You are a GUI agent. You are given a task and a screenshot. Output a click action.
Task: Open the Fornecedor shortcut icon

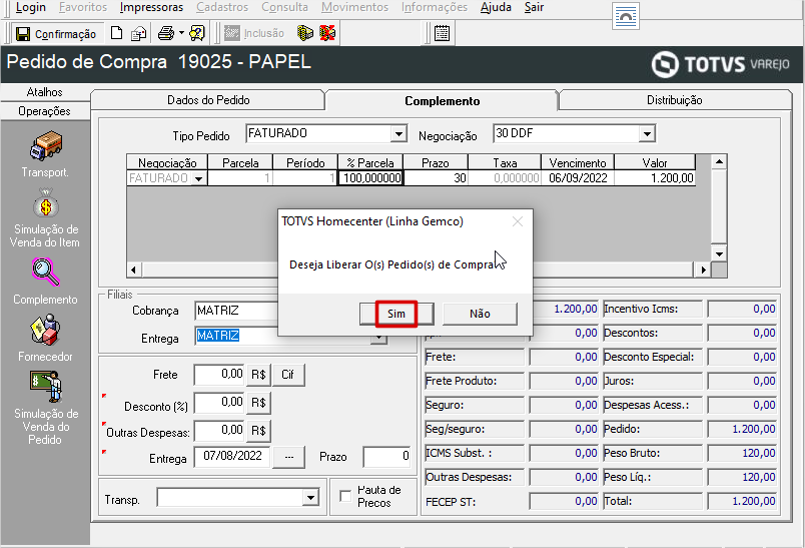pos(46,330)
